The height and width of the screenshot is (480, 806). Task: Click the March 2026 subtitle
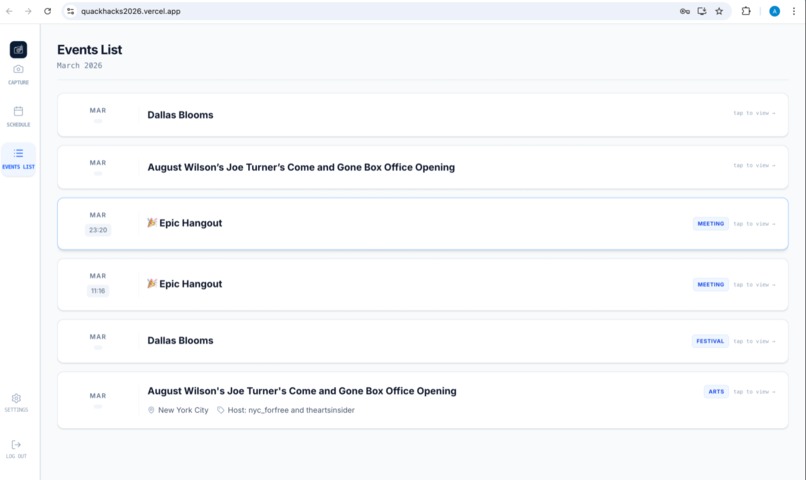[79, 65]
